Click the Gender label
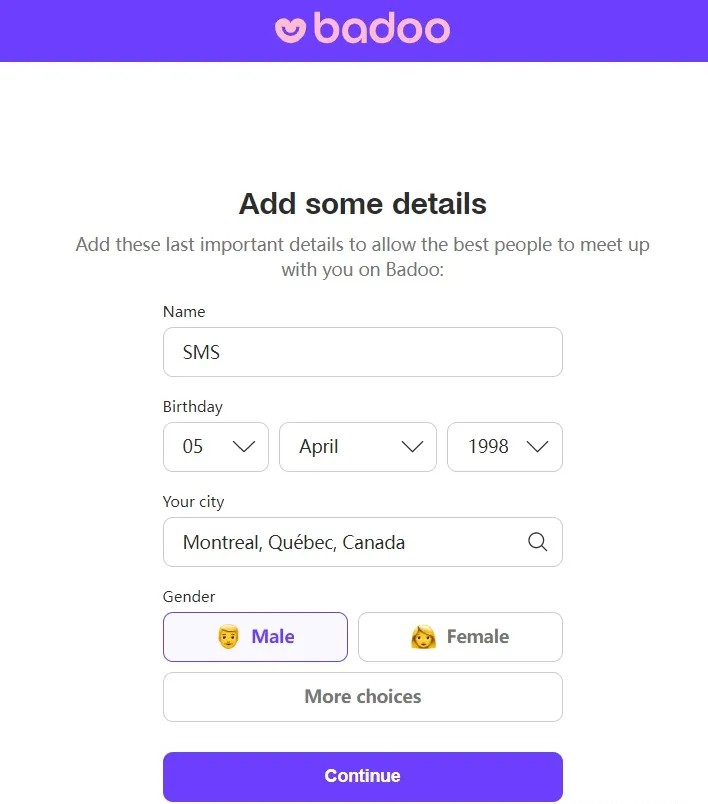The height and width of the screenshot is (804, 708). (x=189, y=597)
